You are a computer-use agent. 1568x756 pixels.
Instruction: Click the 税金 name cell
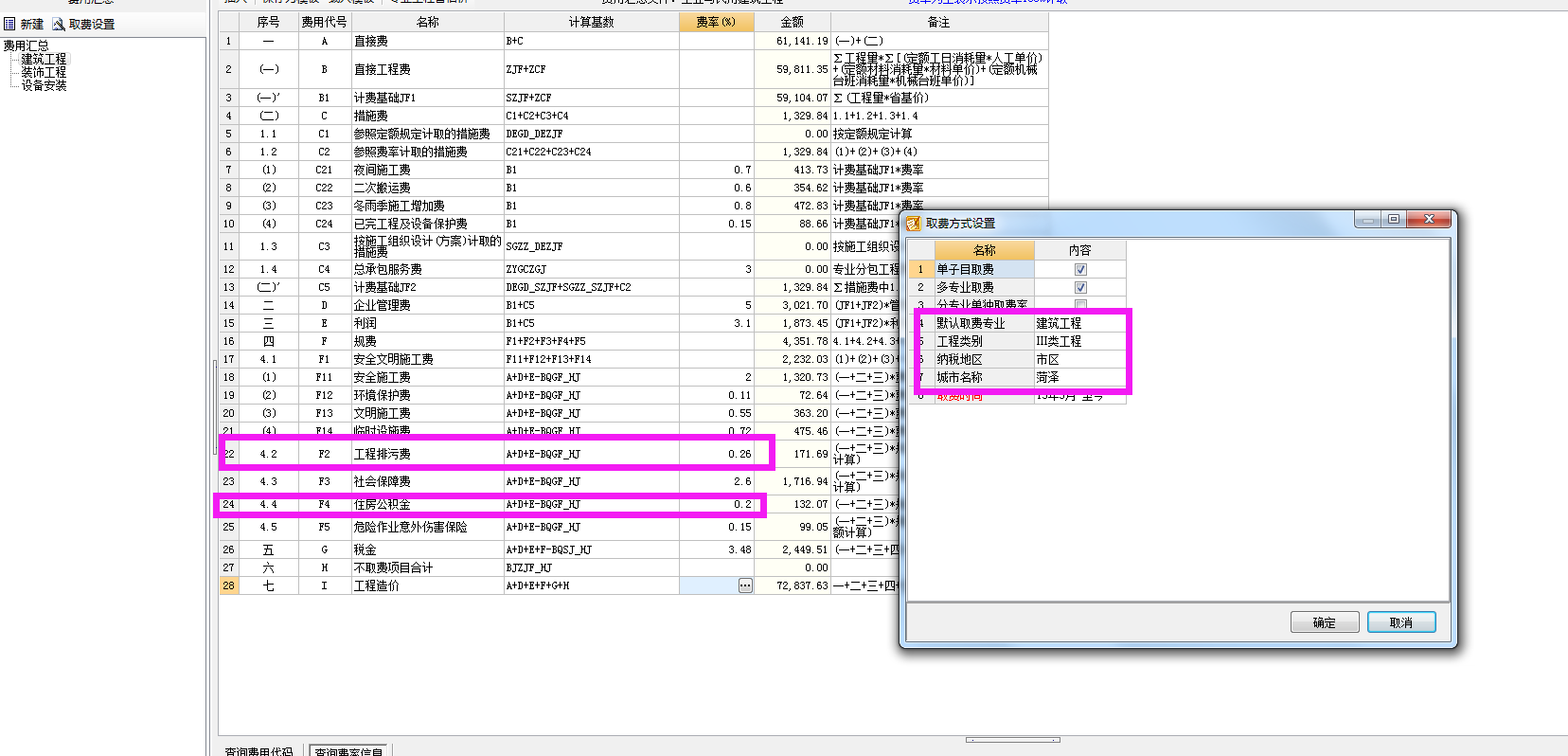coord(427,549)
